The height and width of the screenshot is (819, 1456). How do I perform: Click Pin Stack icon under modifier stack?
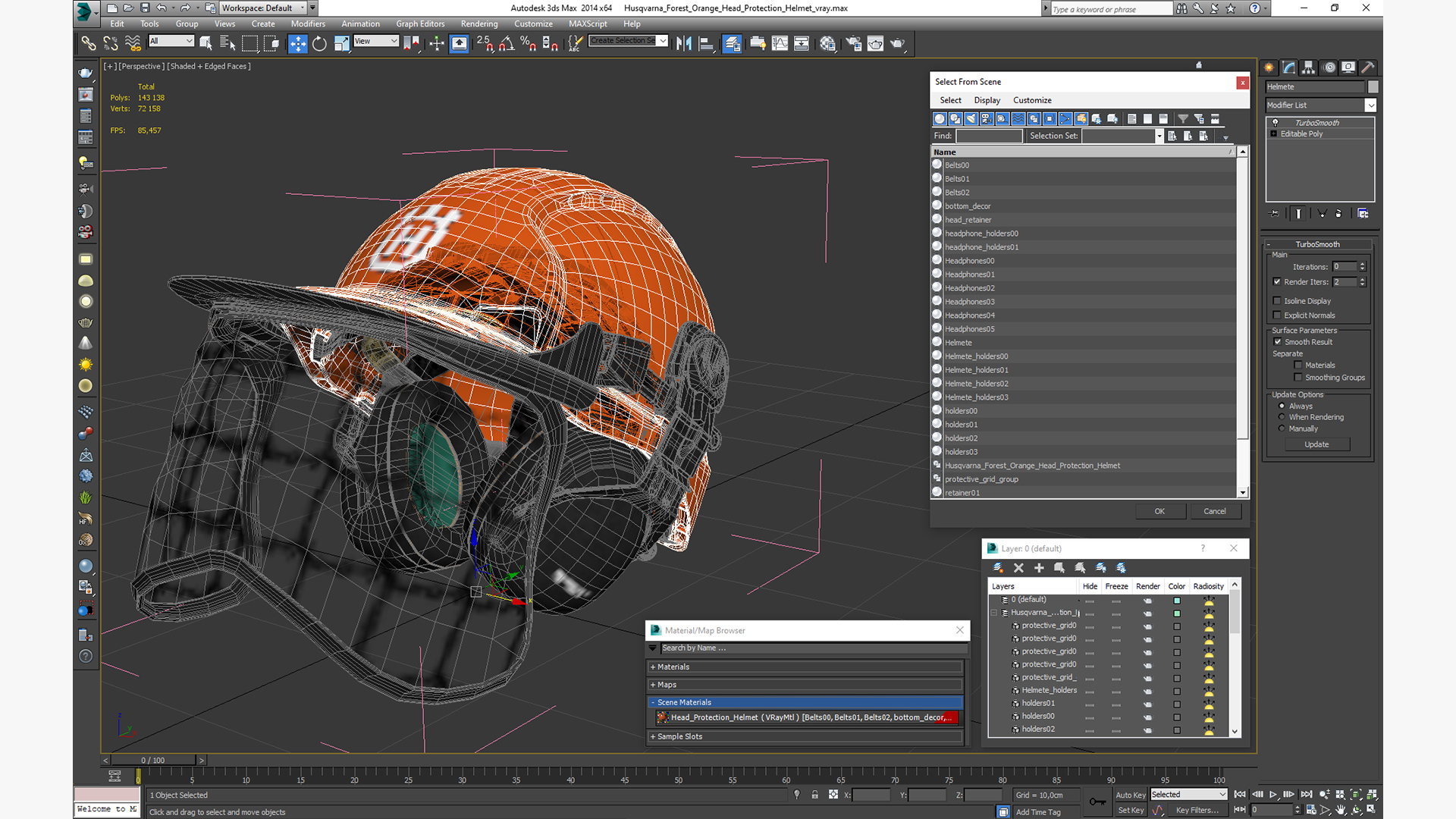pos(1274,214)
